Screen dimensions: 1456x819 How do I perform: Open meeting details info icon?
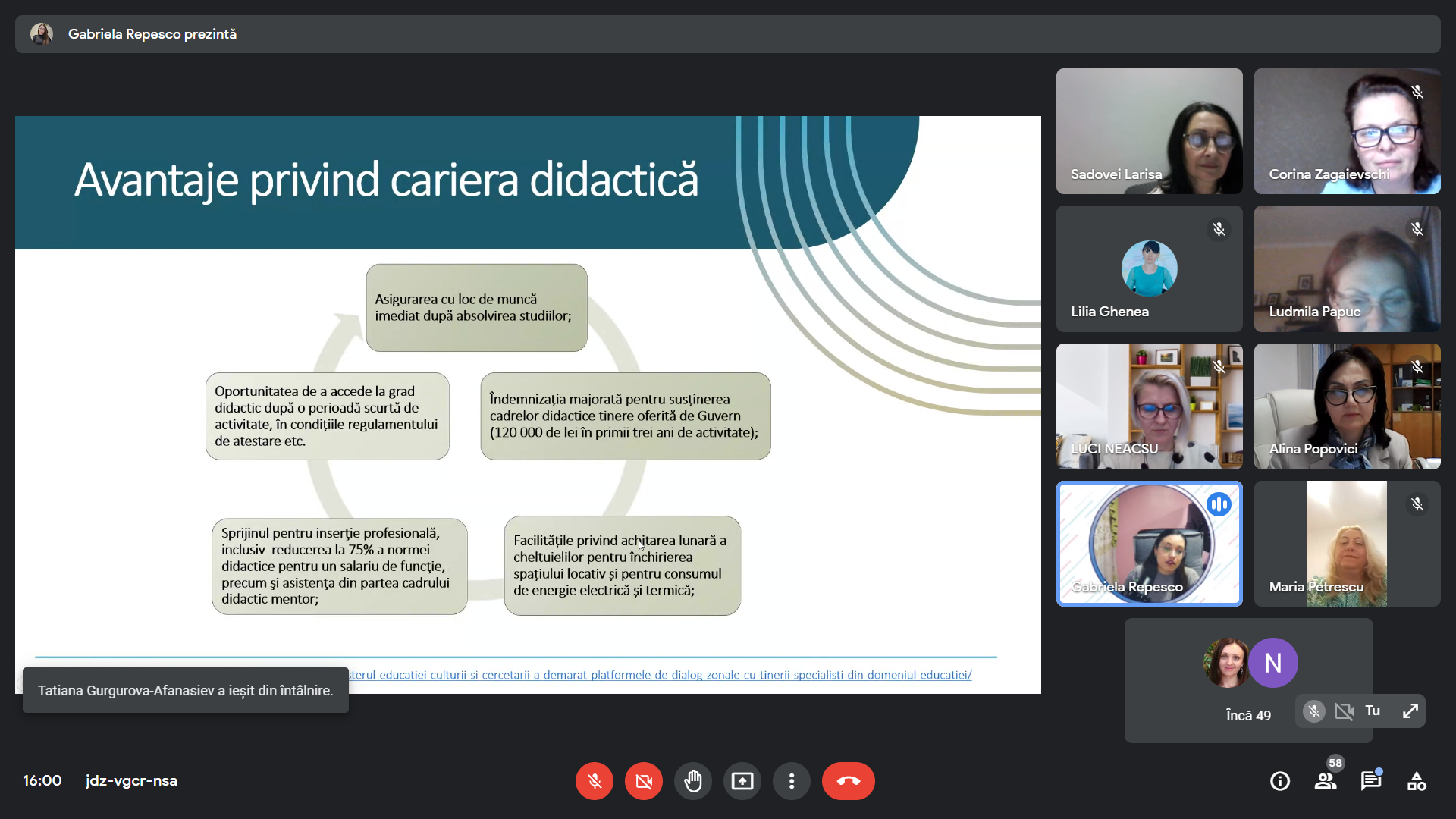coord(1280,781)
